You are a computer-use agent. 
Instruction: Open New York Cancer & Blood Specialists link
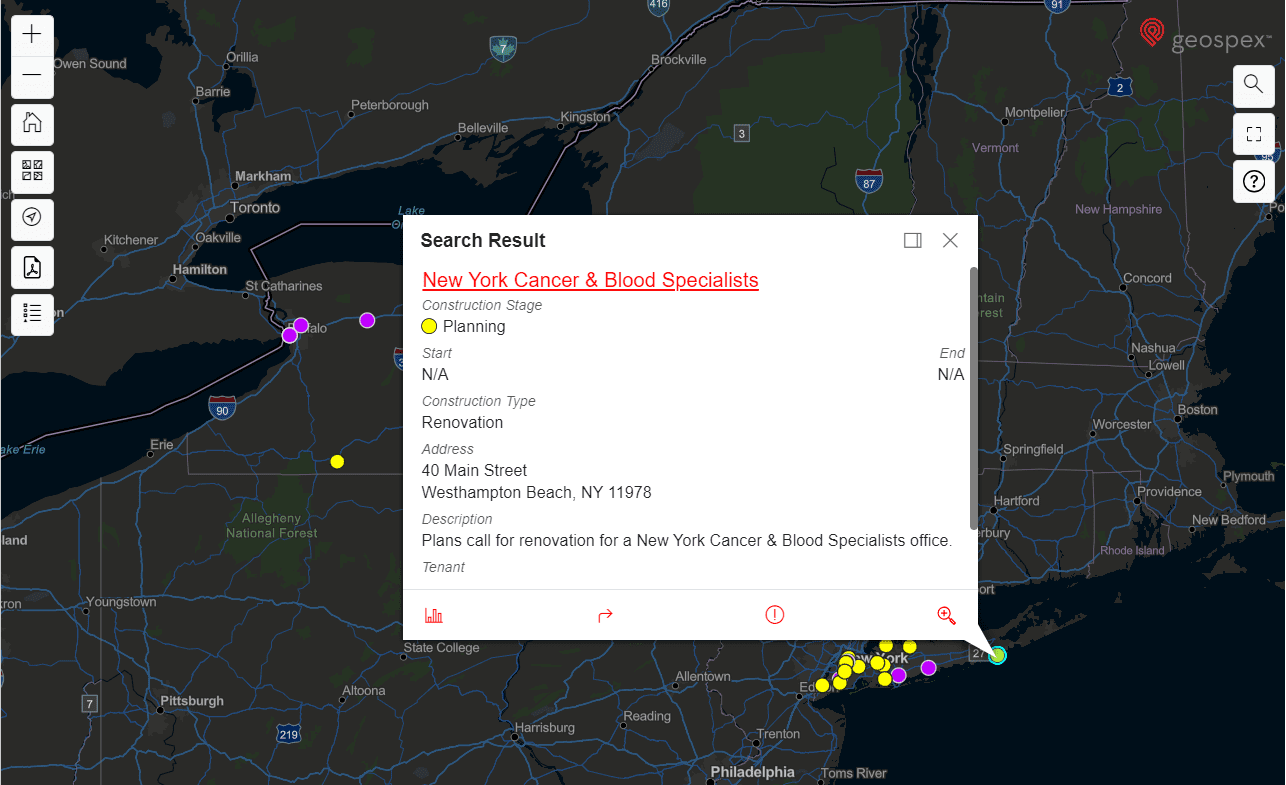pyautogui.click(x=590, y=280)
